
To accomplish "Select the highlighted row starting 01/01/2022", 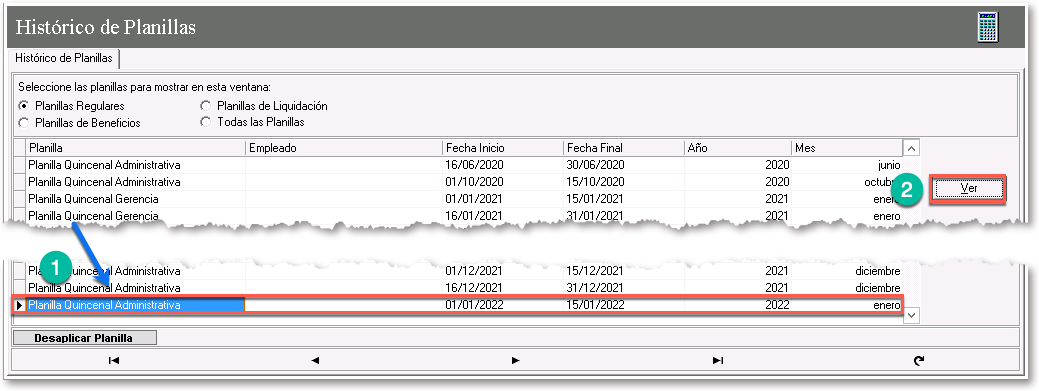I will click(458, 305).
